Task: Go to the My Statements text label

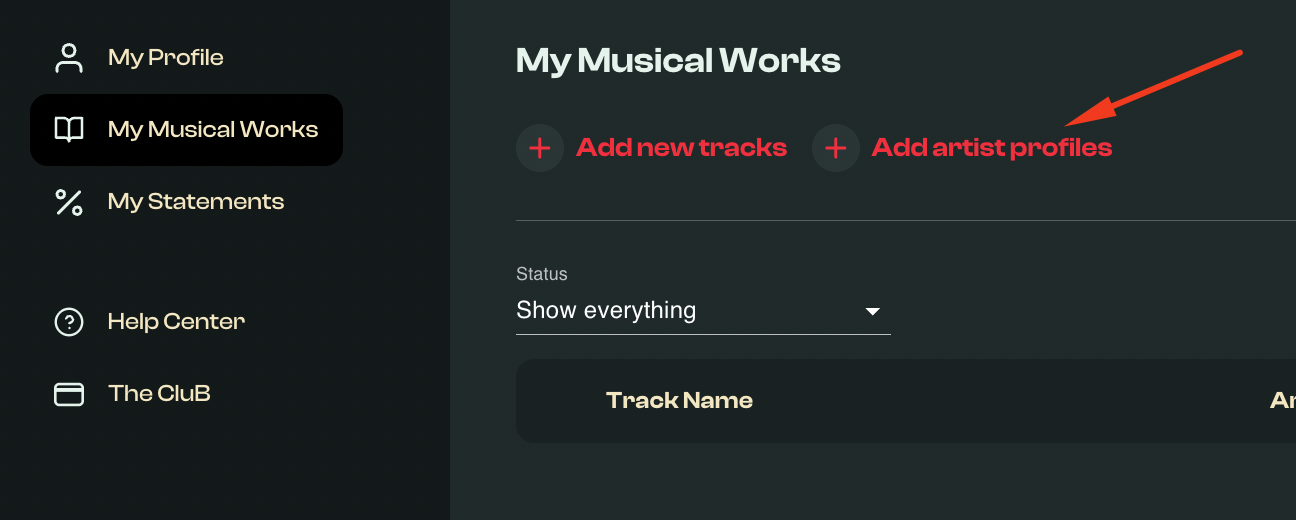Action: pos(196,202)
